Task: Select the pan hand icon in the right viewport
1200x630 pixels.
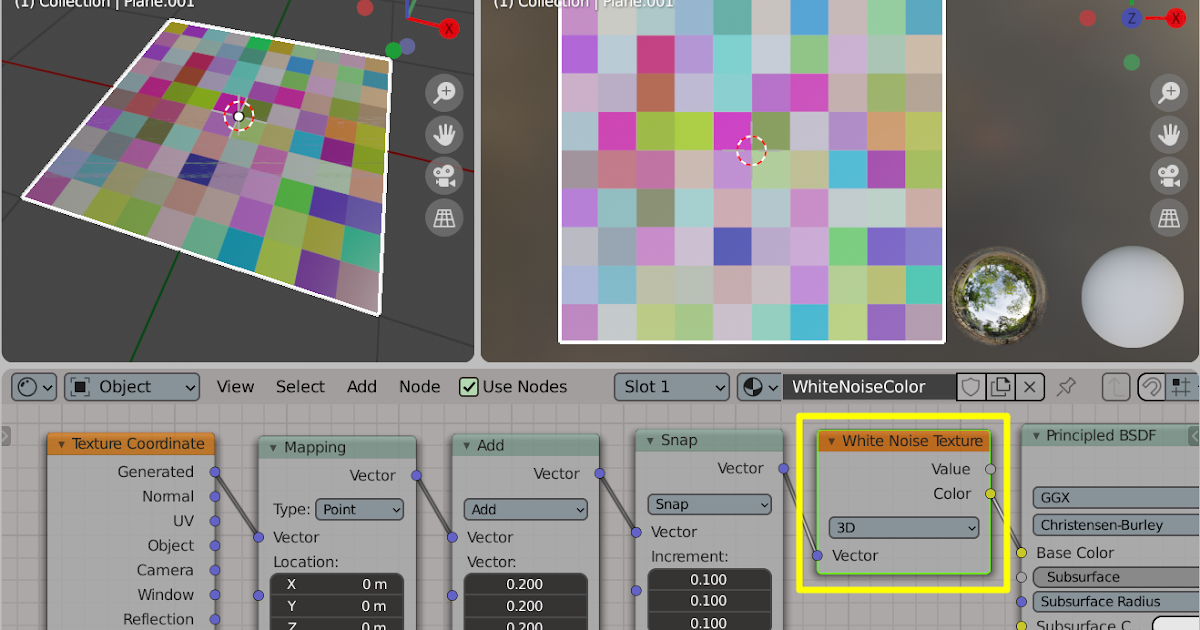Action: 1169,134
